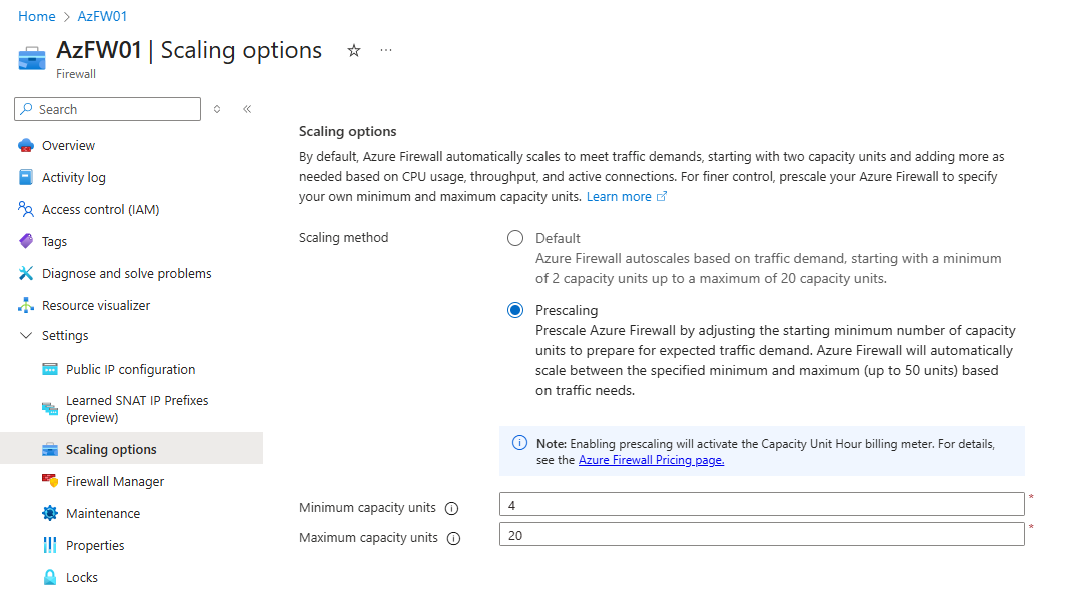Open the ellipsis more options menu
This screenshot has width=1088, height=596.
[386, 50]
